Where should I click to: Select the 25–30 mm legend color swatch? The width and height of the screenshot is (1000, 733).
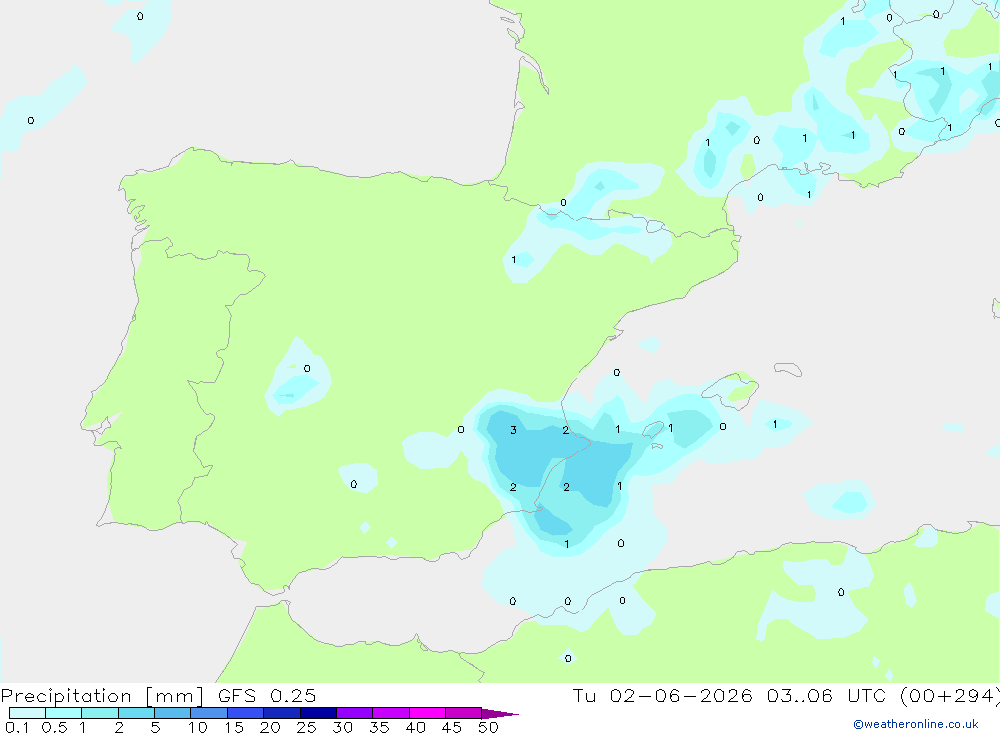pos(318,713)
